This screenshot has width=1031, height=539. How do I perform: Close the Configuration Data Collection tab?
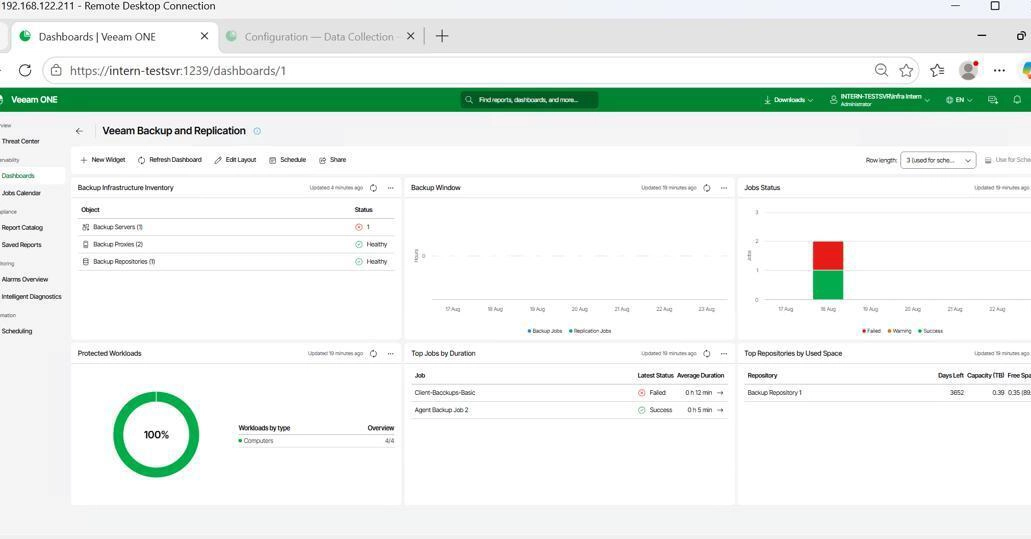410,36
